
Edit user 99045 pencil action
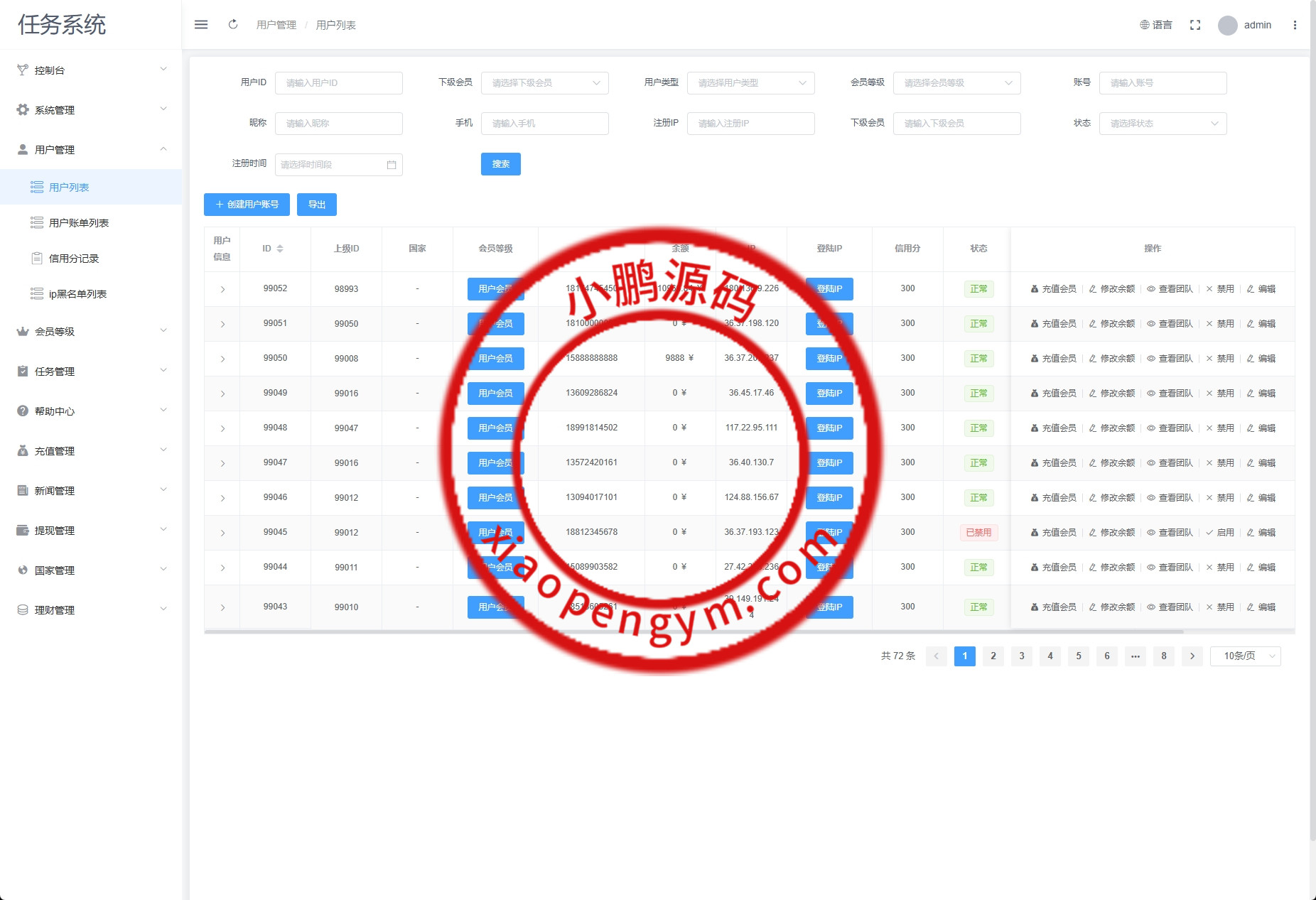click(1261, 533)
